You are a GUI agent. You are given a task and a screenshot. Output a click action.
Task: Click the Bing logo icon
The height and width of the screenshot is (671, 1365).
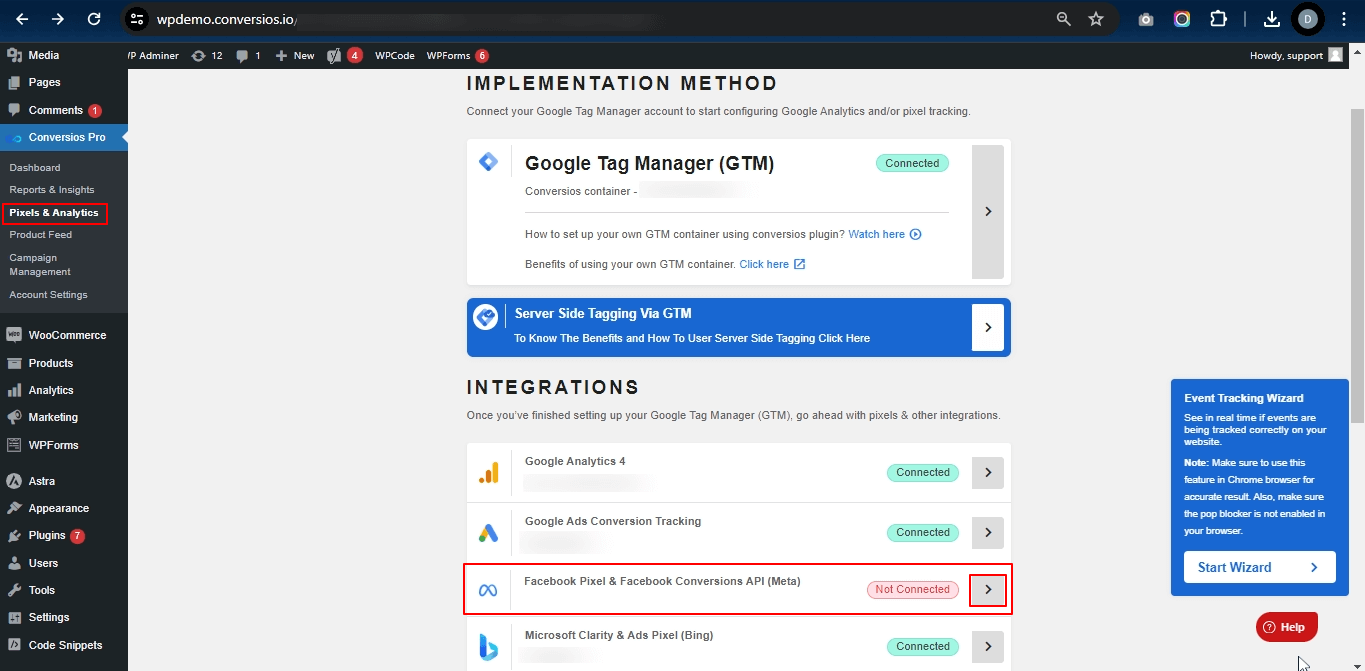click(x=488, y=647)
